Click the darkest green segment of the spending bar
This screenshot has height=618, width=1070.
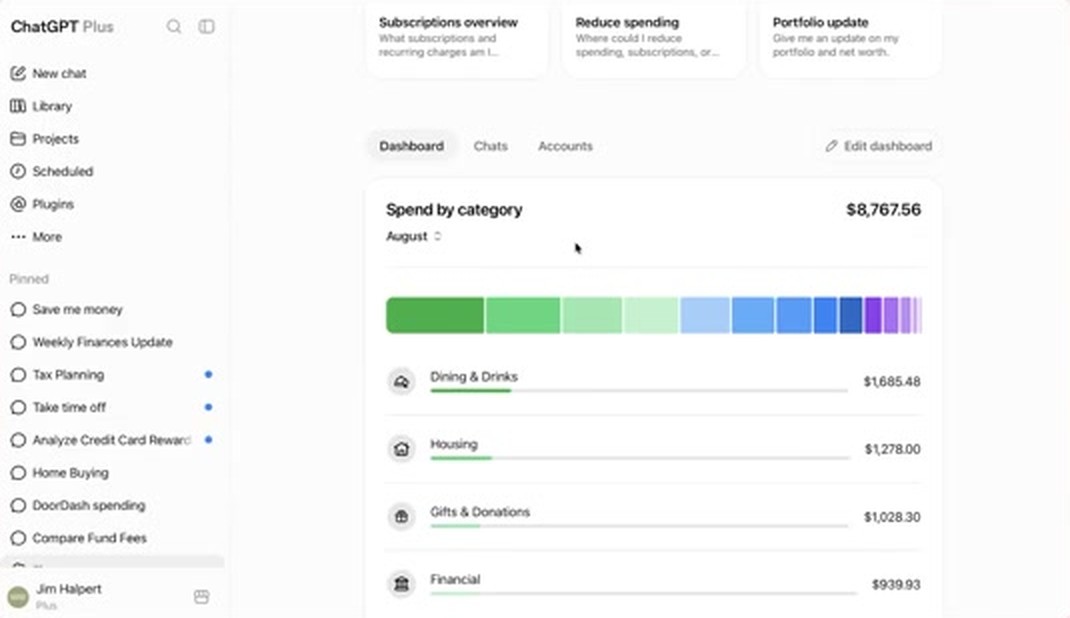pos(435,315)
